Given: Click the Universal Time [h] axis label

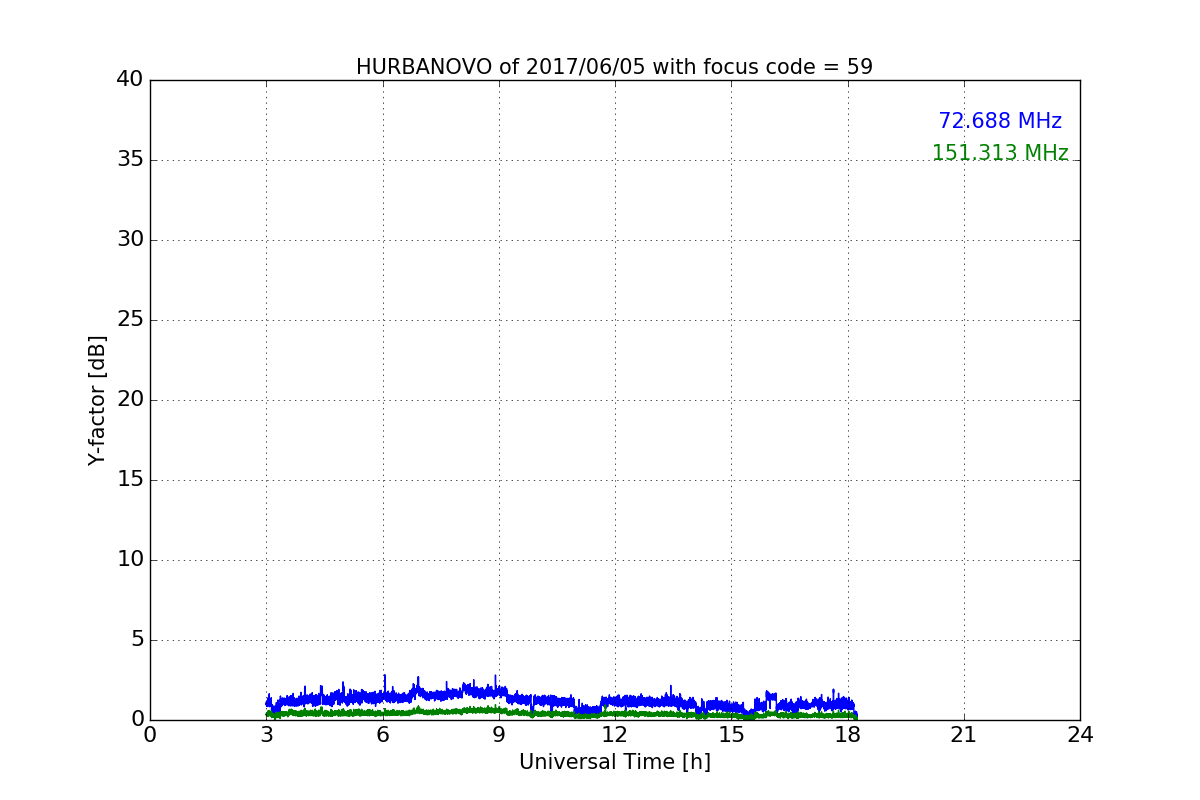Looking at the screenshot, I should coord(615,762).
